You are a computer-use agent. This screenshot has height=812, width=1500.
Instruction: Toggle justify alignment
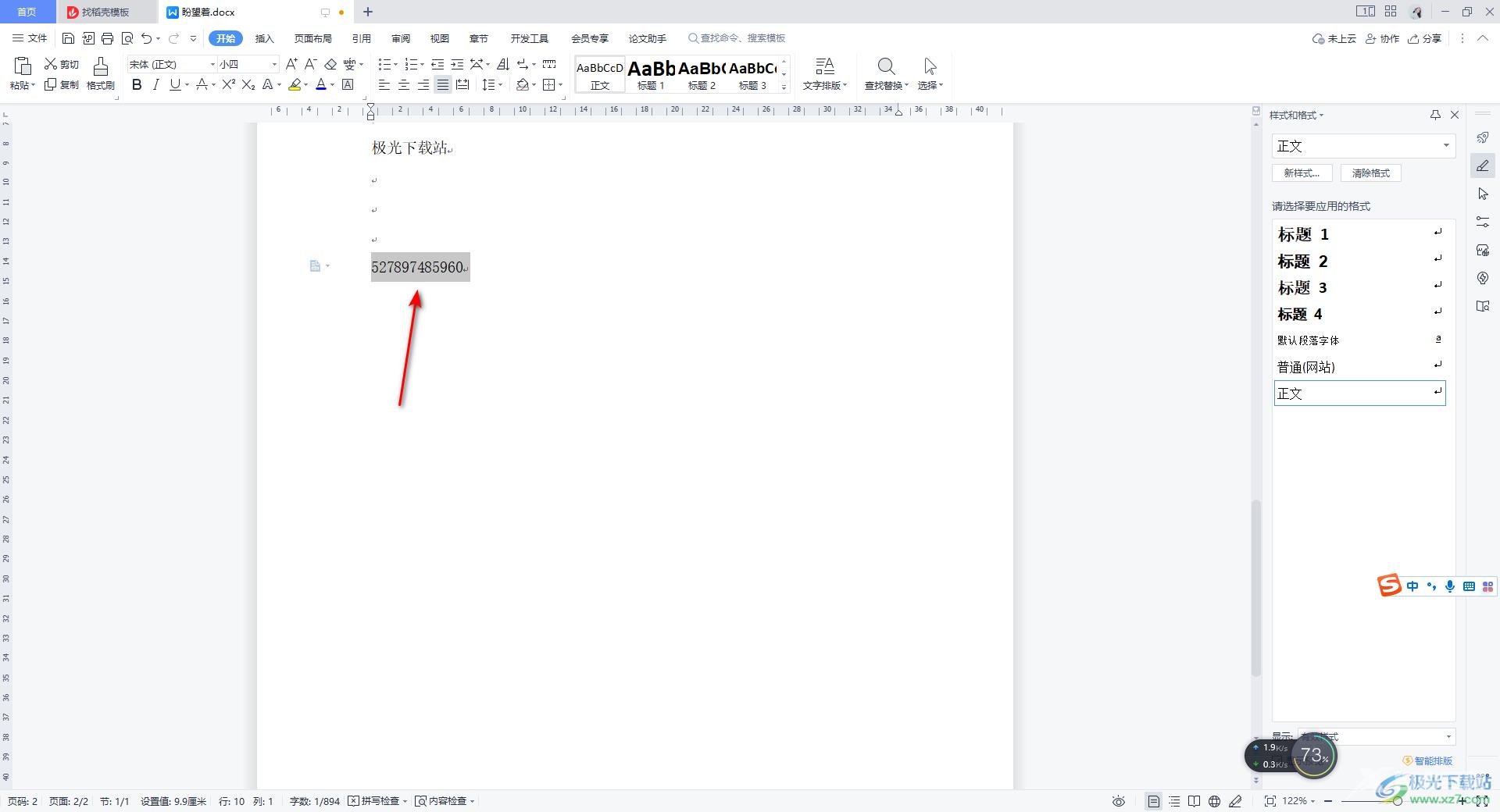443,84
